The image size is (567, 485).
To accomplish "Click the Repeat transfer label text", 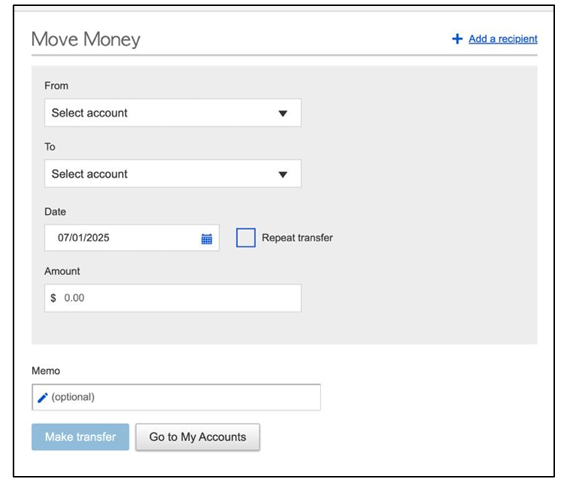I will point(297,238).
